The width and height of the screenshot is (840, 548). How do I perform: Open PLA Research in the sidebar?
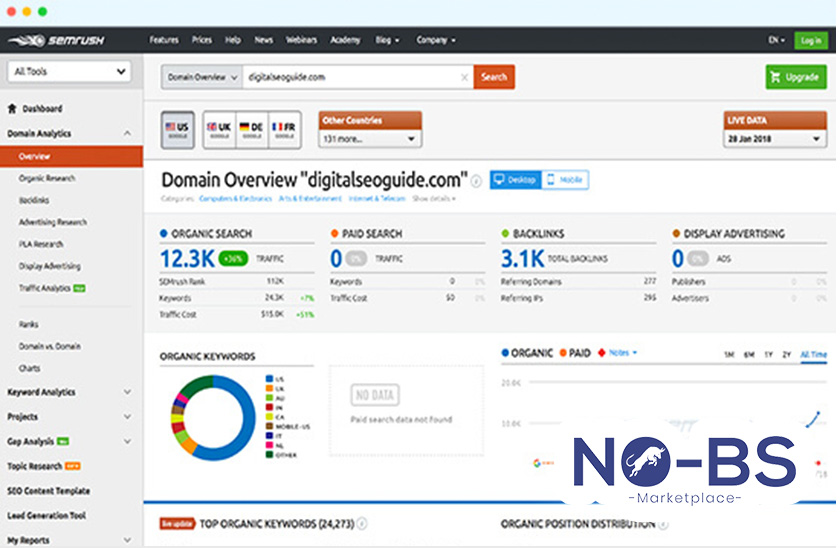pyautogui.click(x=41, y=244)
